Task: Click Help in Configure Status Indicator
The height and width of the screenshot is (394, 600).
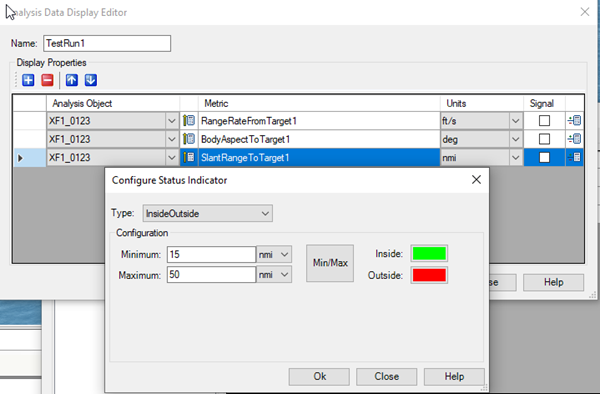Action: (x=454, y=376)
